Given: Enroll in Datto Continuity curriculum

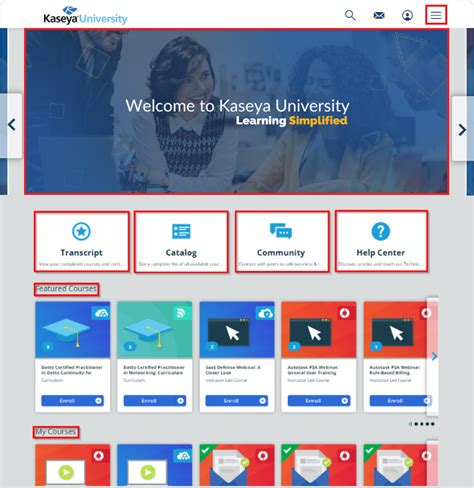Looking at the screenshot, I should 72,401.
